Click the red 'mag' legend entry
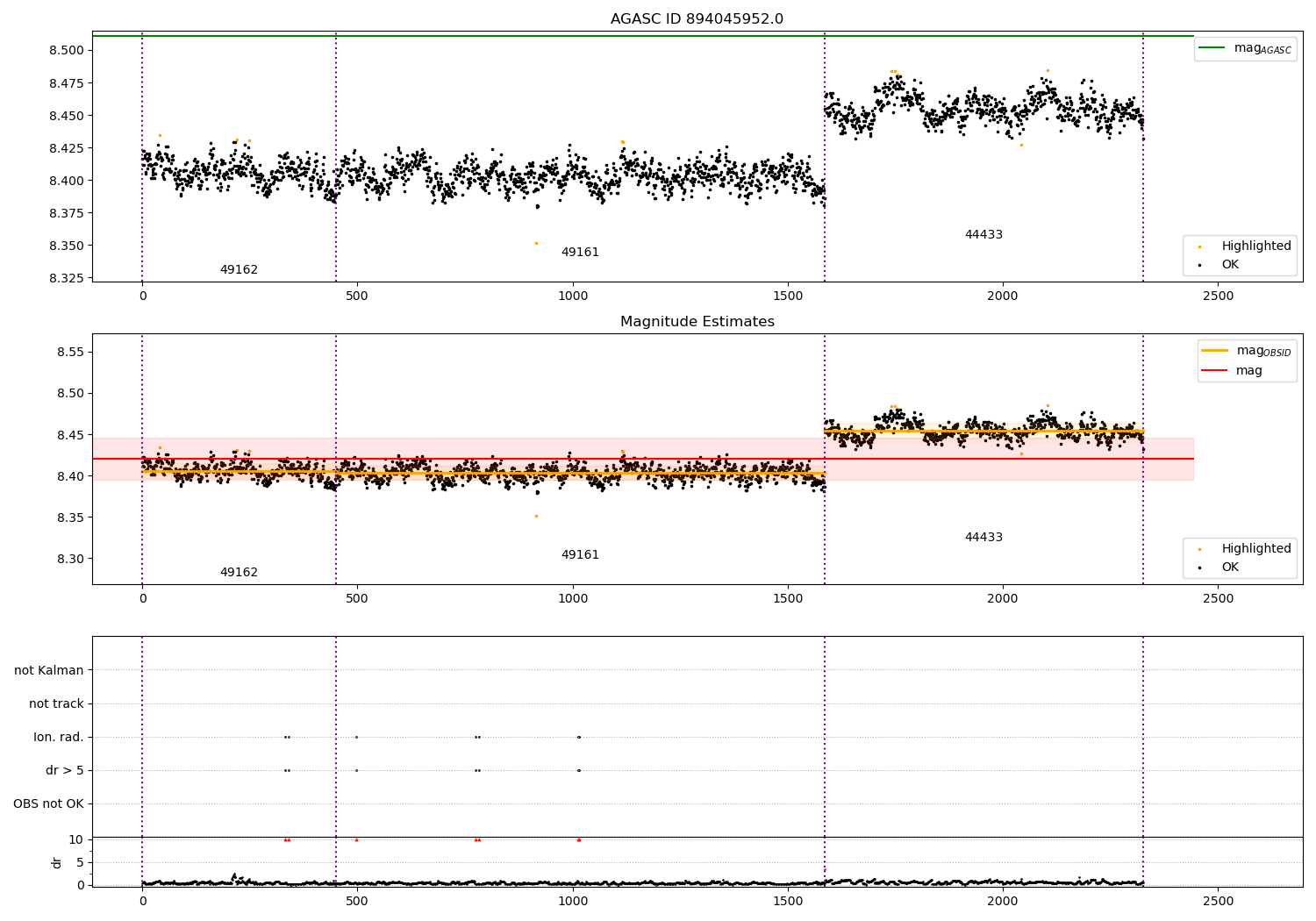The height and width of the screenshot is (921, 1316). 1232,370
